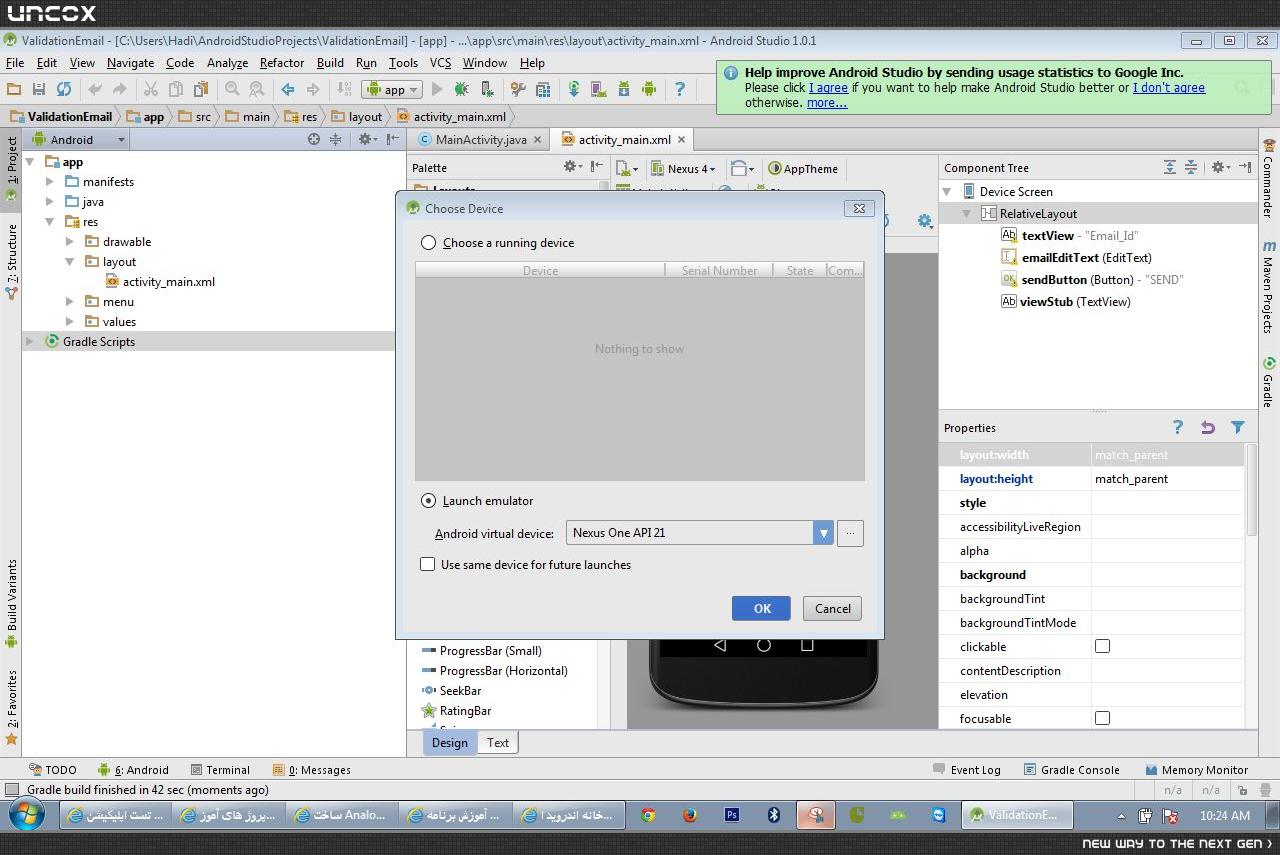Image resolution: width=1280 pixels, height=855 pixels.
Task: Expand the Gradle Scripts node
Action: (30, 341)
